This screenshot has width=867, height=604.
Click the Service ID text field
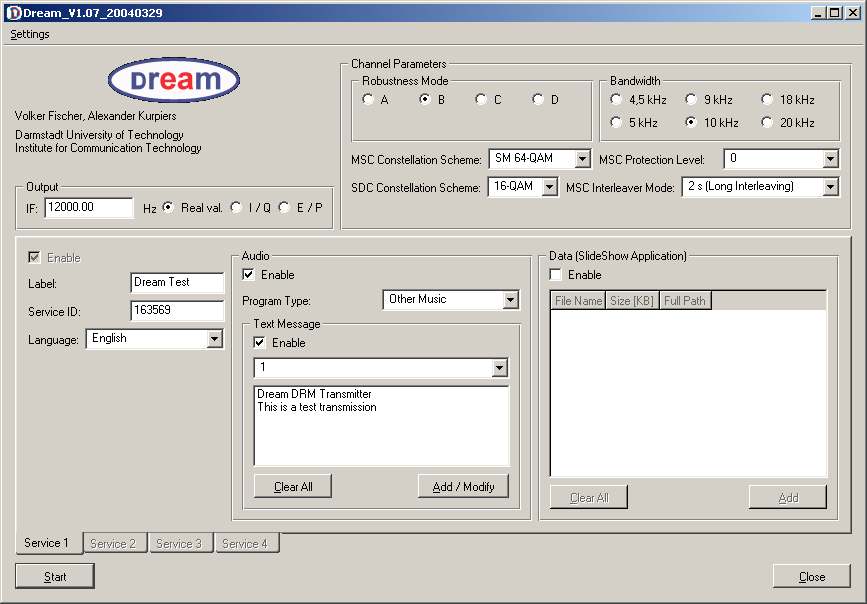point(176,311)
